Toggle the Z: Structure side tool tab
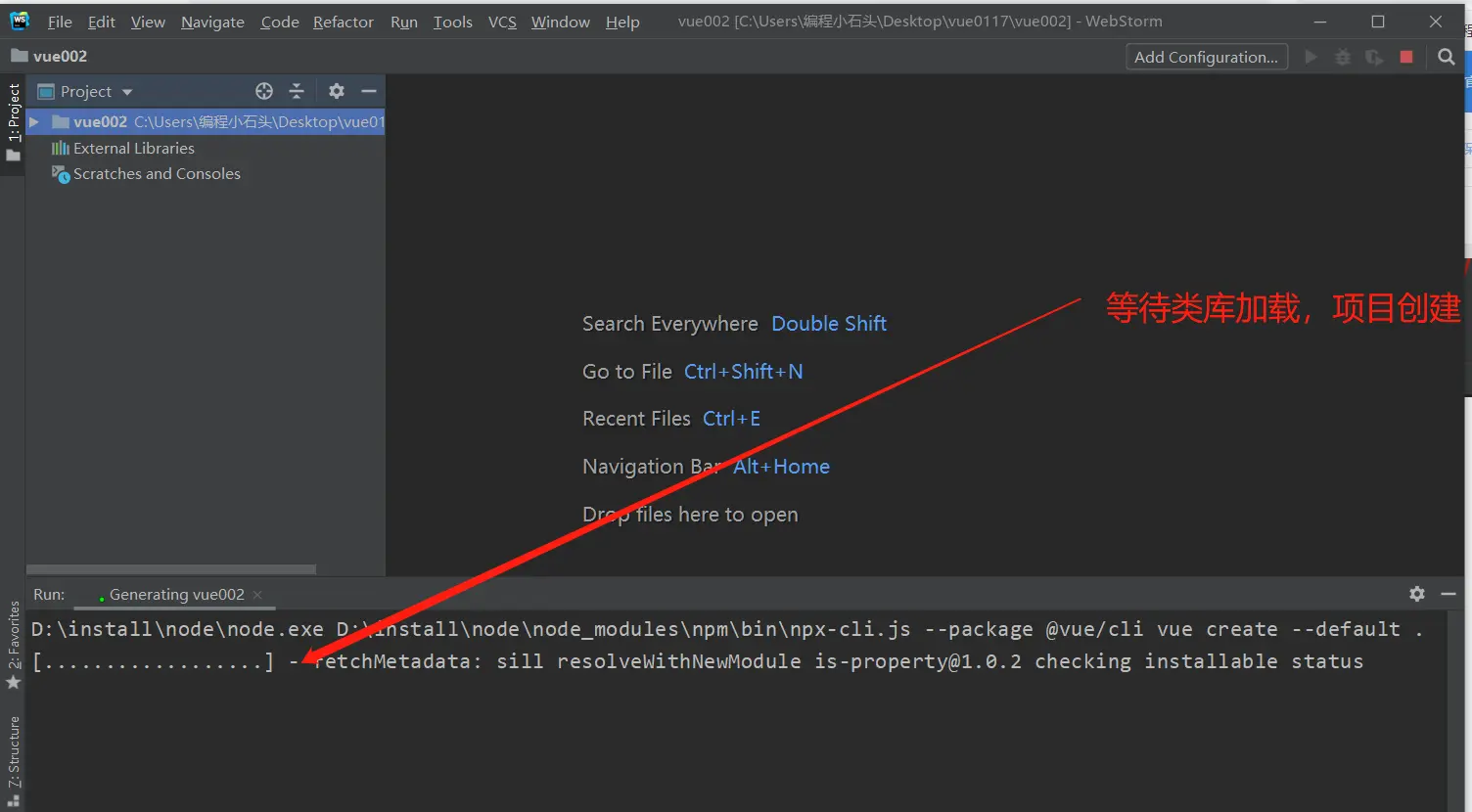1472x812 pixels. (14, 761)
